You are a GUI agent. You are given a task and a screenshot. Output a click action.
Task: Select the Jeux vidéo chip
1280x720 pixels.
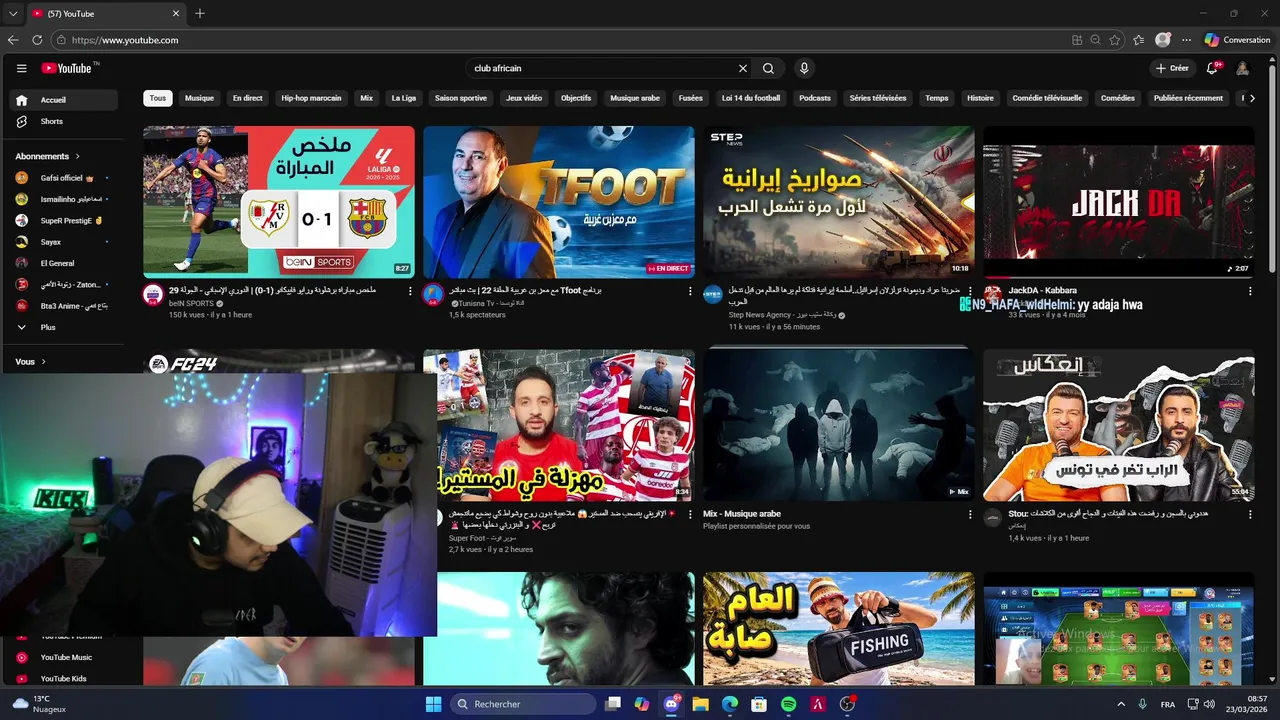pyautogui.click(x=524, y=98)
